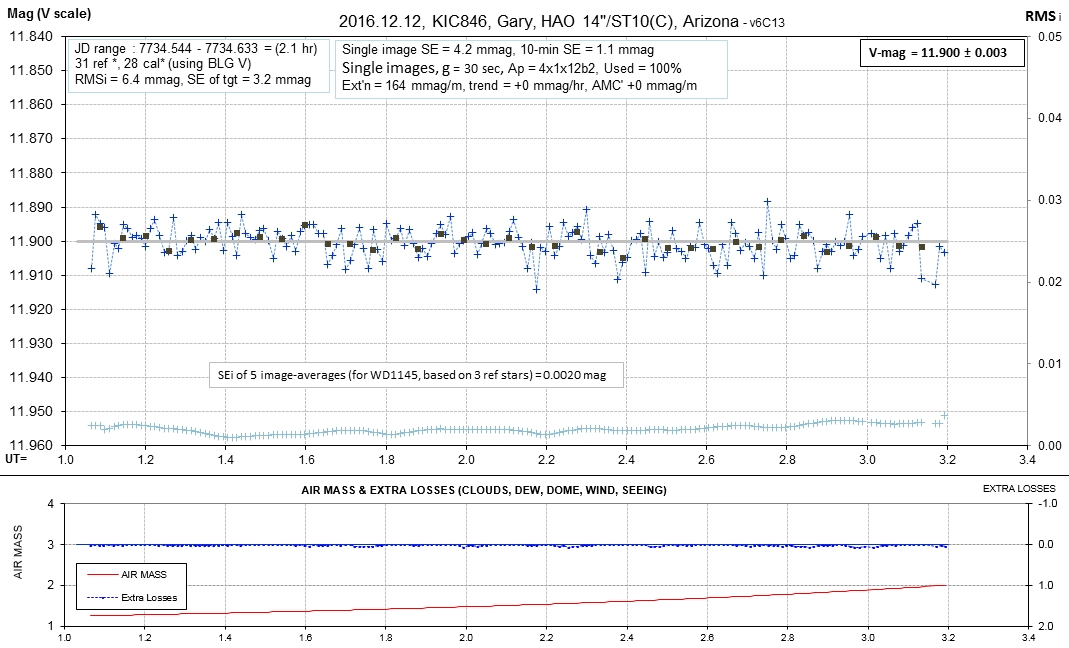Screen dimensions: 1069x648
Task: Click the 11.900 tick on magnitude axis
Action: click(x=31, y=241)
